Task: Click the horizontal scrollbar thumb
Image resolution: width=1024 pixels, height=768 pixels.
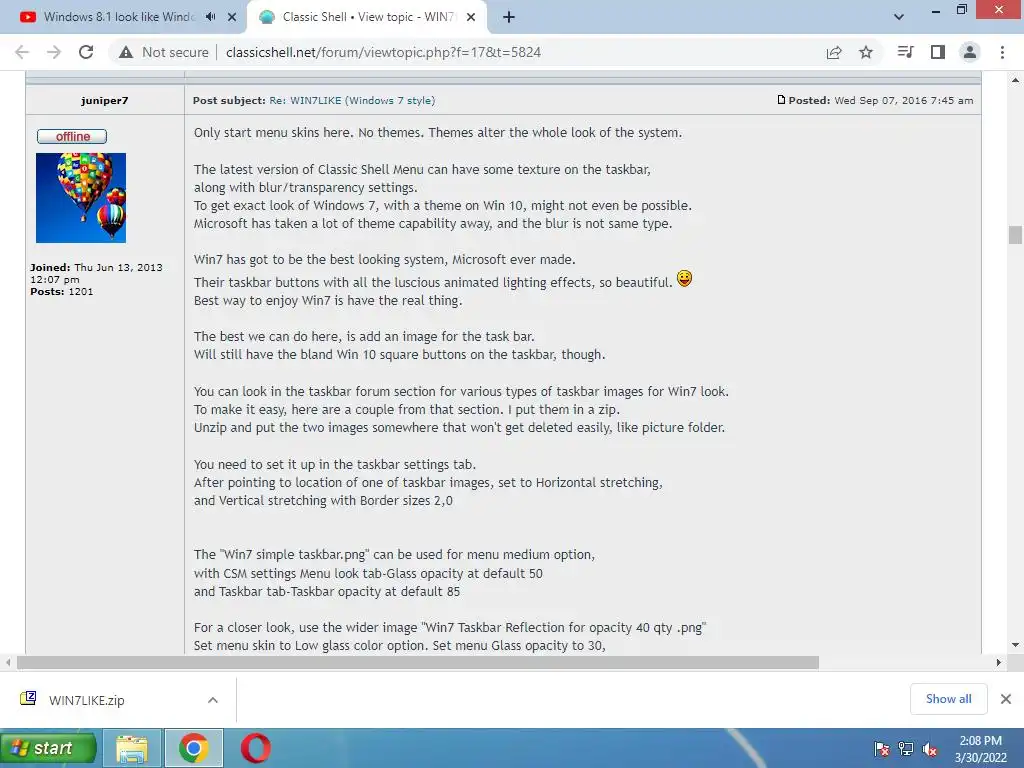Action: pos(418,663)
